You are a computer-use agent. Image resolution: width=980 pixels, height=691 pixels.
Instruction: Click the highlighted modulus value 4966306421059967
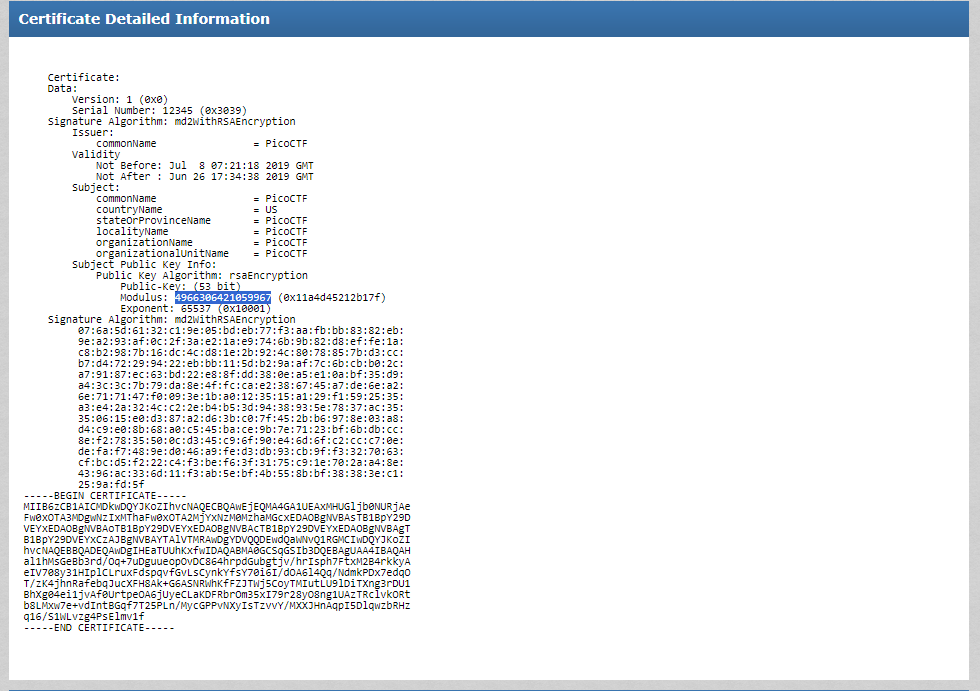tap(222, 297)
